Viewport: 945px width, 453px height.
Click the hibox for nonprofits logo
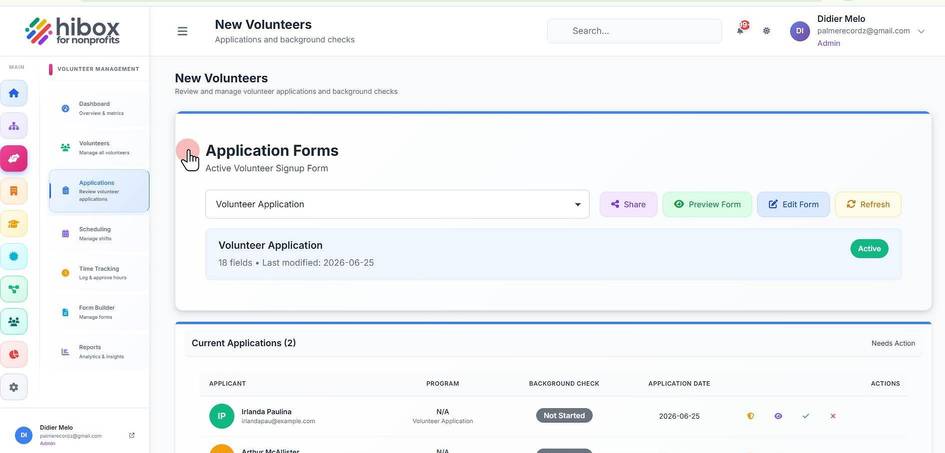click(72, 31)
